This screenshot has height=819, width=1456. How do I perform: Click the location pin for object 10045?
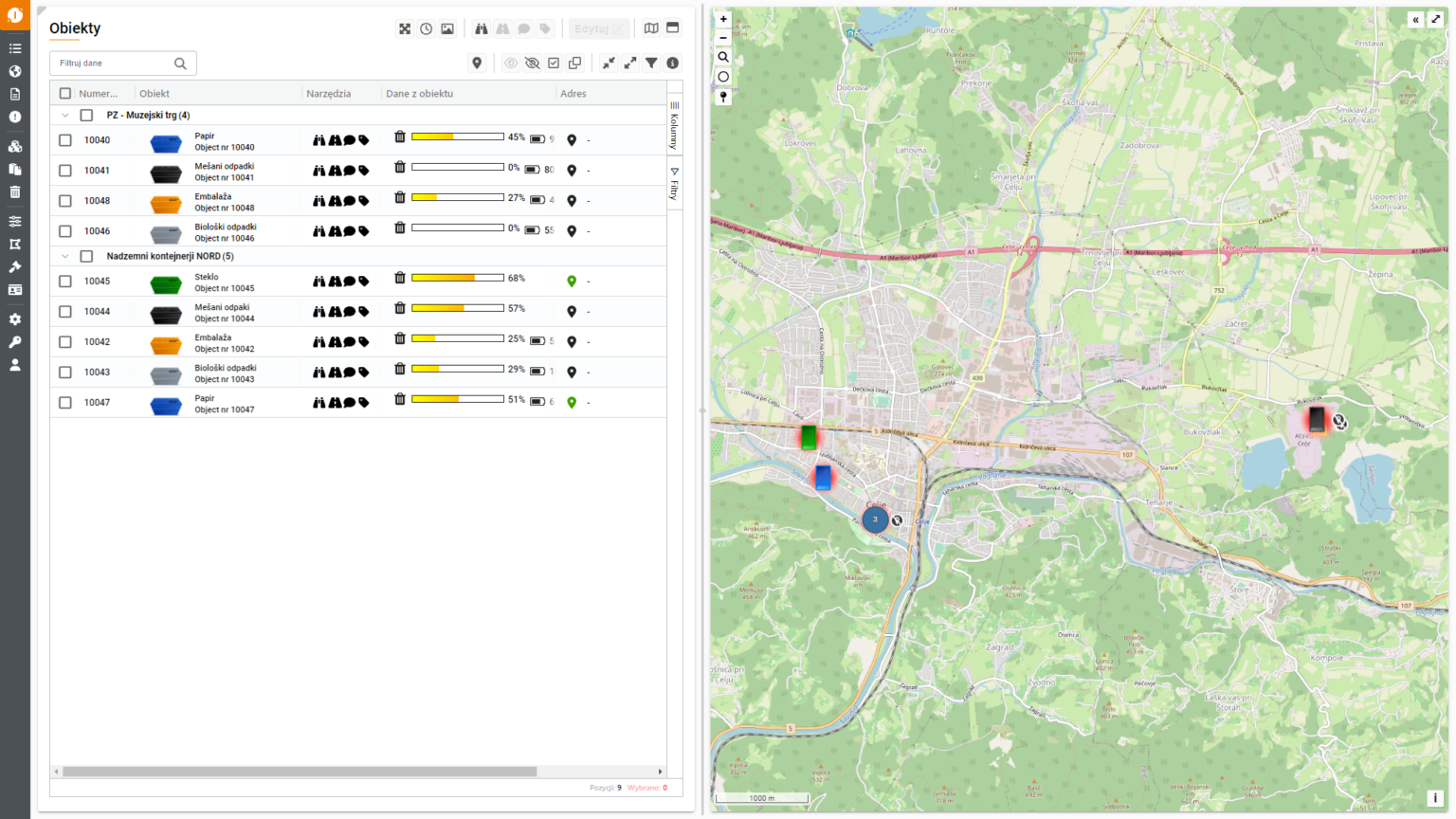point(572,281)
